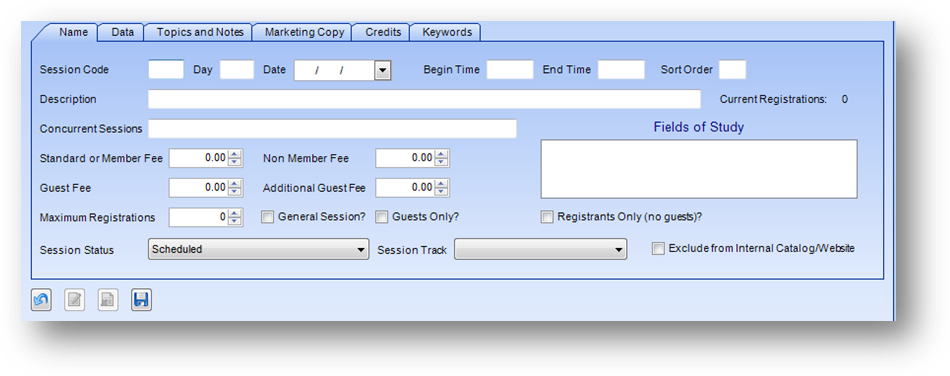Click the Standard or Member Fee amount field
This screenshot has width=950, height=376.
pos(199,158)
